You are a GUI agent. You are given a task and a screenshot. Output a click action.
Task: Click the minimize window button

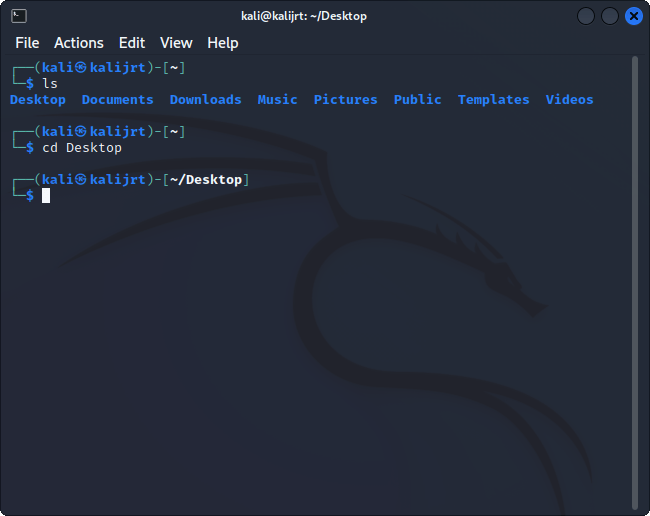pos(586,16)
